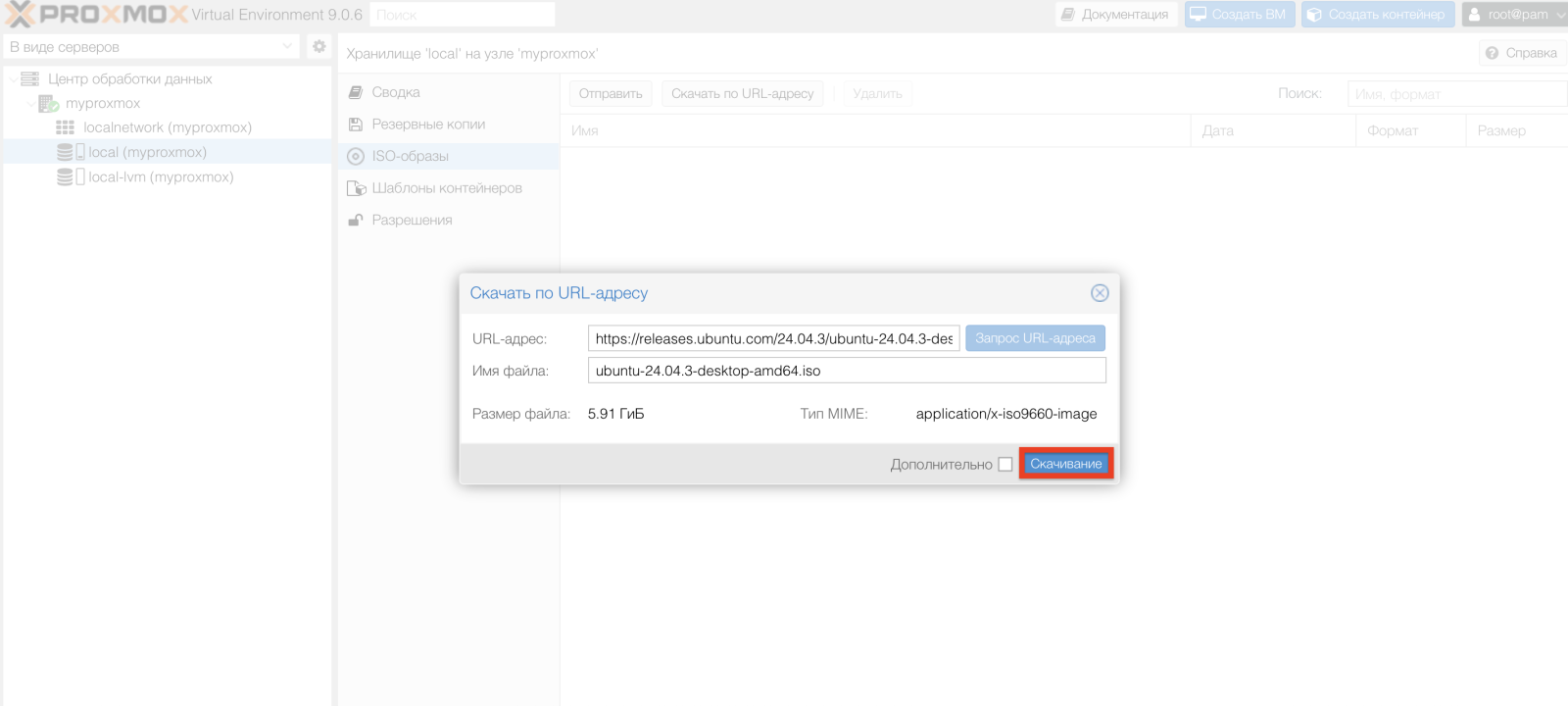The width and height of the screenshot is (1568, 706).
Task: Click the Документация button
Action: coord(1115,15)
